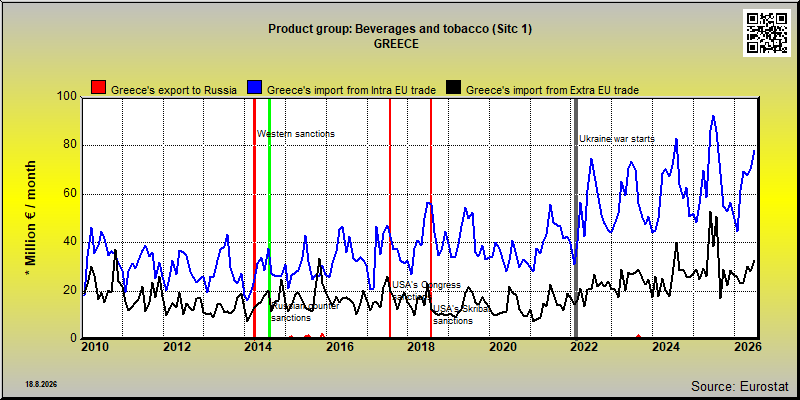Screen dimensions: 800x400
Task: Click the "Million € / month" axis title
Action: tap(30, 218)
